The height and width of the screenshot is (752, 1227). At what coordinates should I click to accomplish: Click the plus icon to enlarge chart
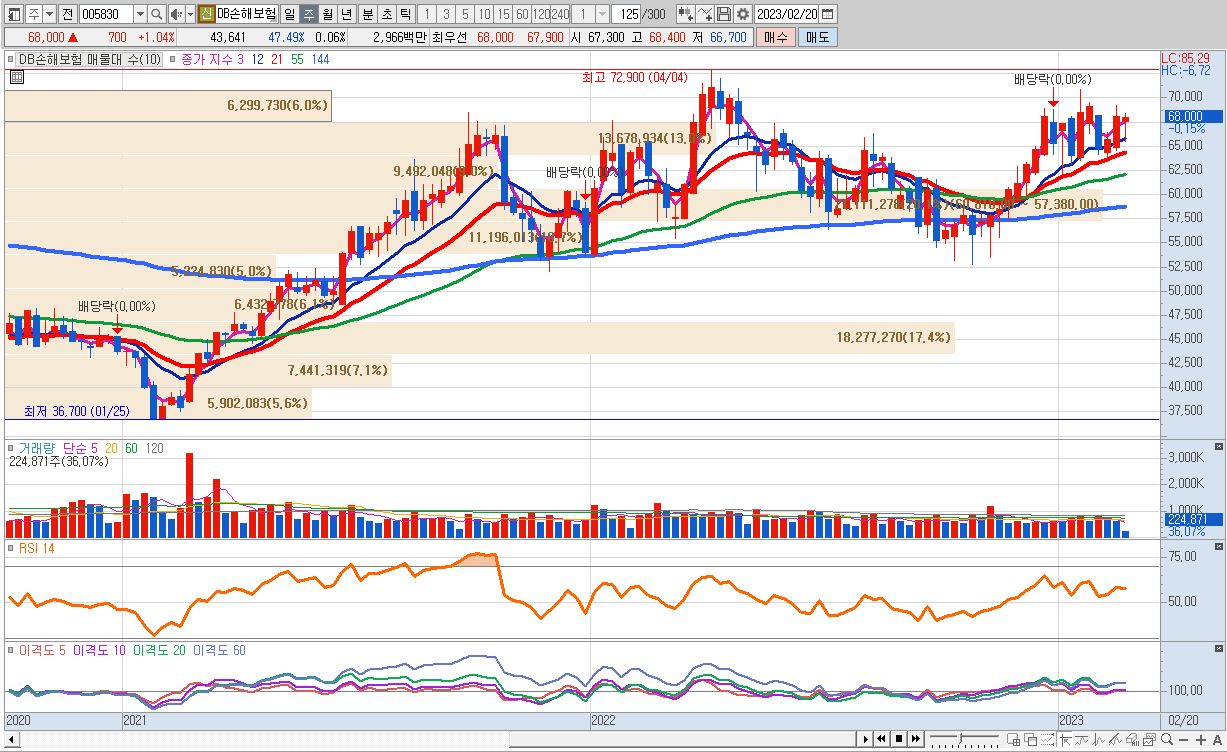coord(1201,739)
